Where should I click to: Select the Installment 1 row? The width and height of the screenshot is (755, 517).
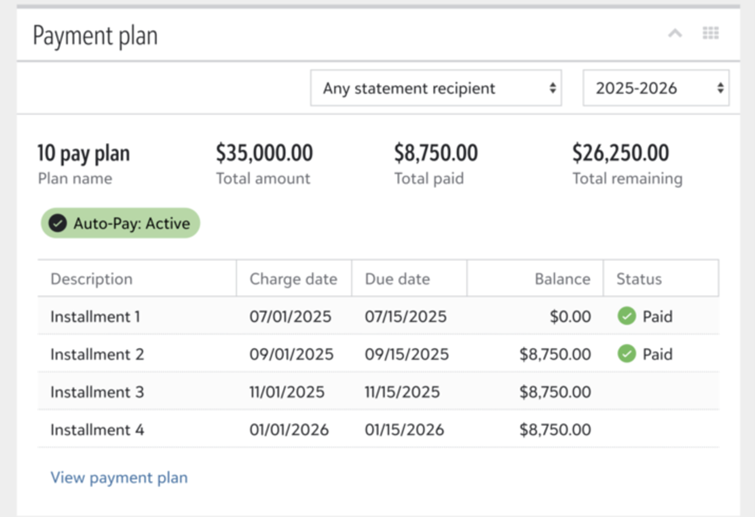click(378, 316)
